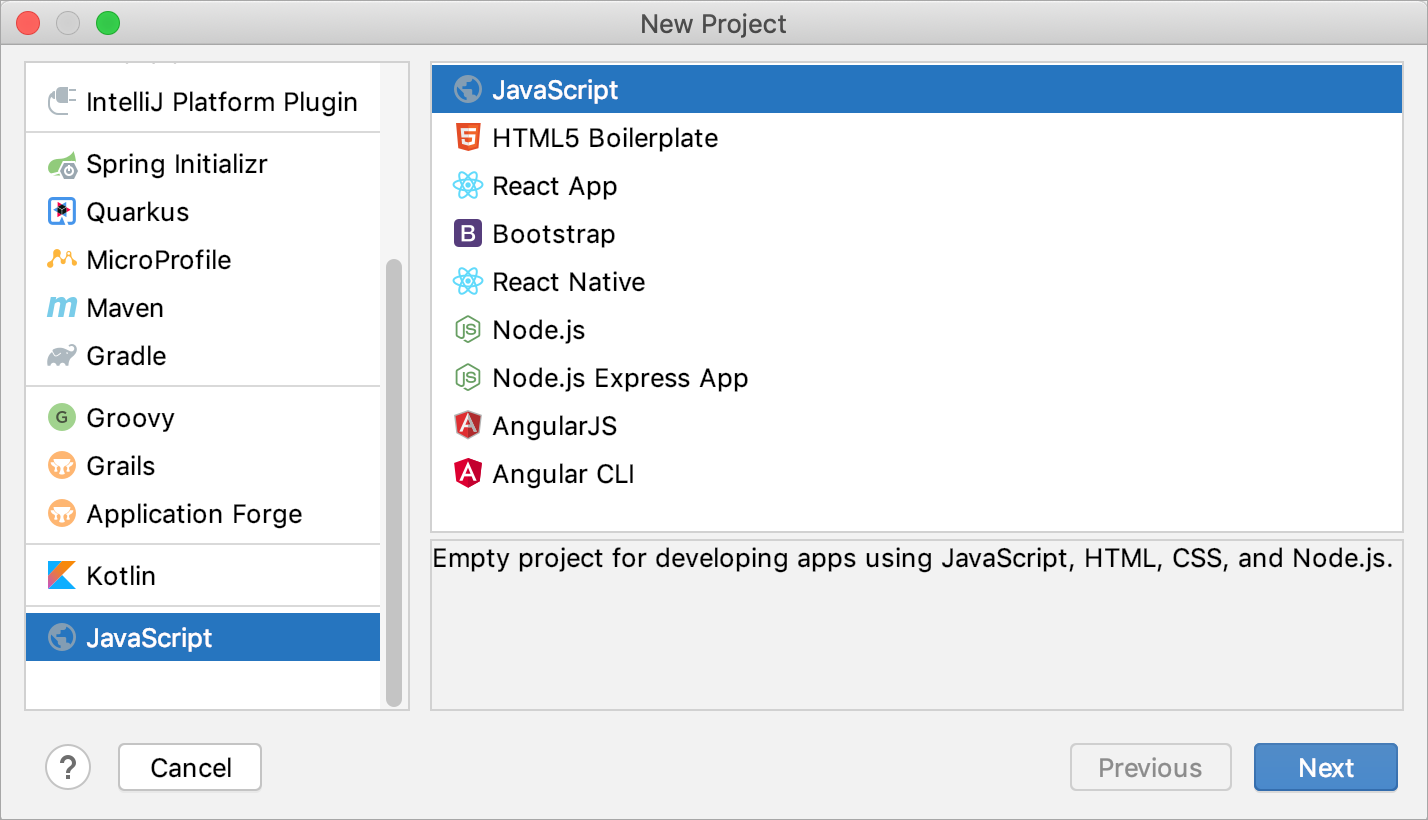Click the Maven 'm' icon
The image size is (1428, 820).
[x=62, y=308]
